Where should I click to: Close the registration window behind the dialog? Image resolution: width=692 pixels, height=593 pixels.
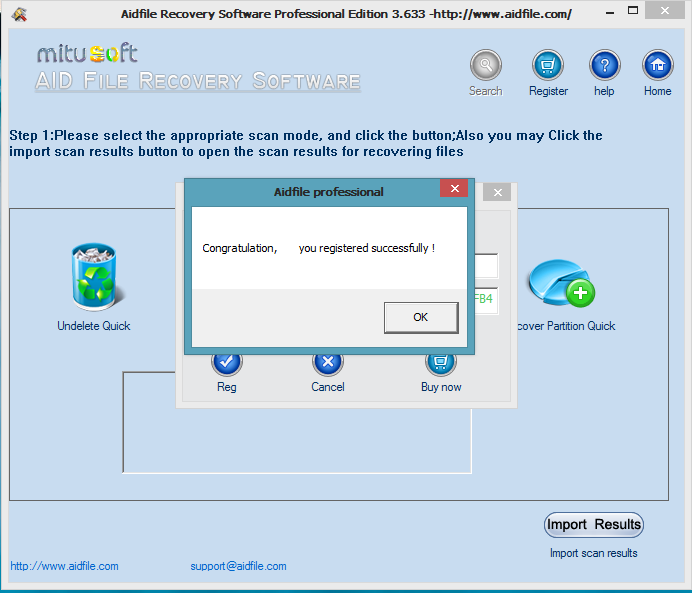[x=497, y=192]
